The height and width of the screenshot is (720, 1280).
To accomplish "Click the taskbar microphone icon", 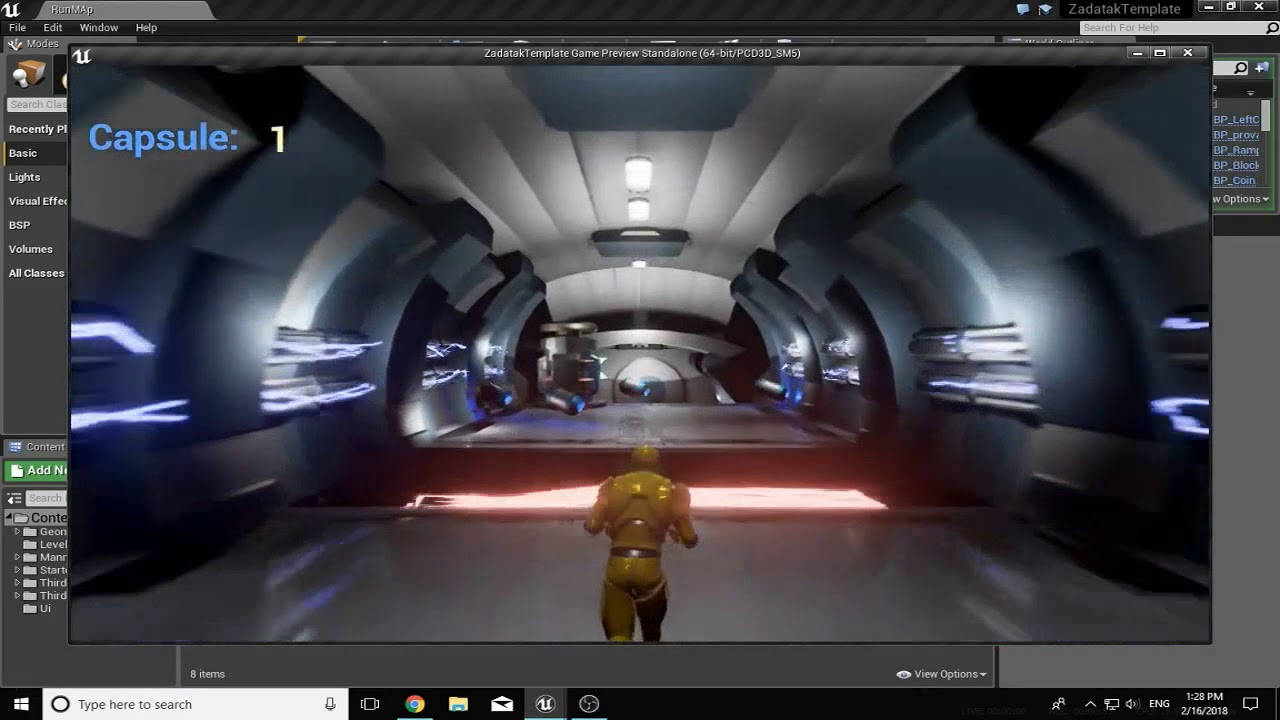I will pyautogui.click(x=330, y=704).
